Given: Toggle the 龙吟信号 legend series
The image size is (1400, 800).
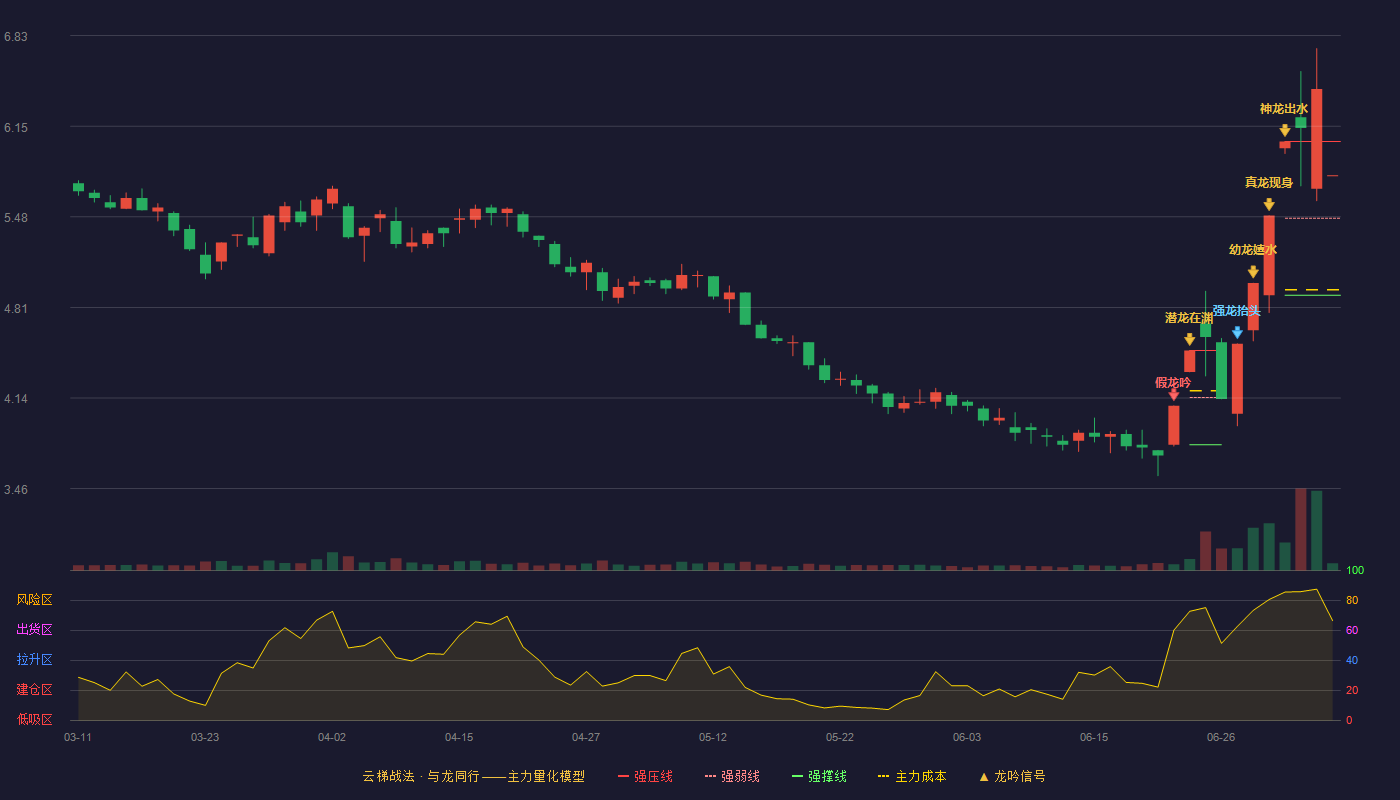Looking at the screenshot, I should 1012,776.
